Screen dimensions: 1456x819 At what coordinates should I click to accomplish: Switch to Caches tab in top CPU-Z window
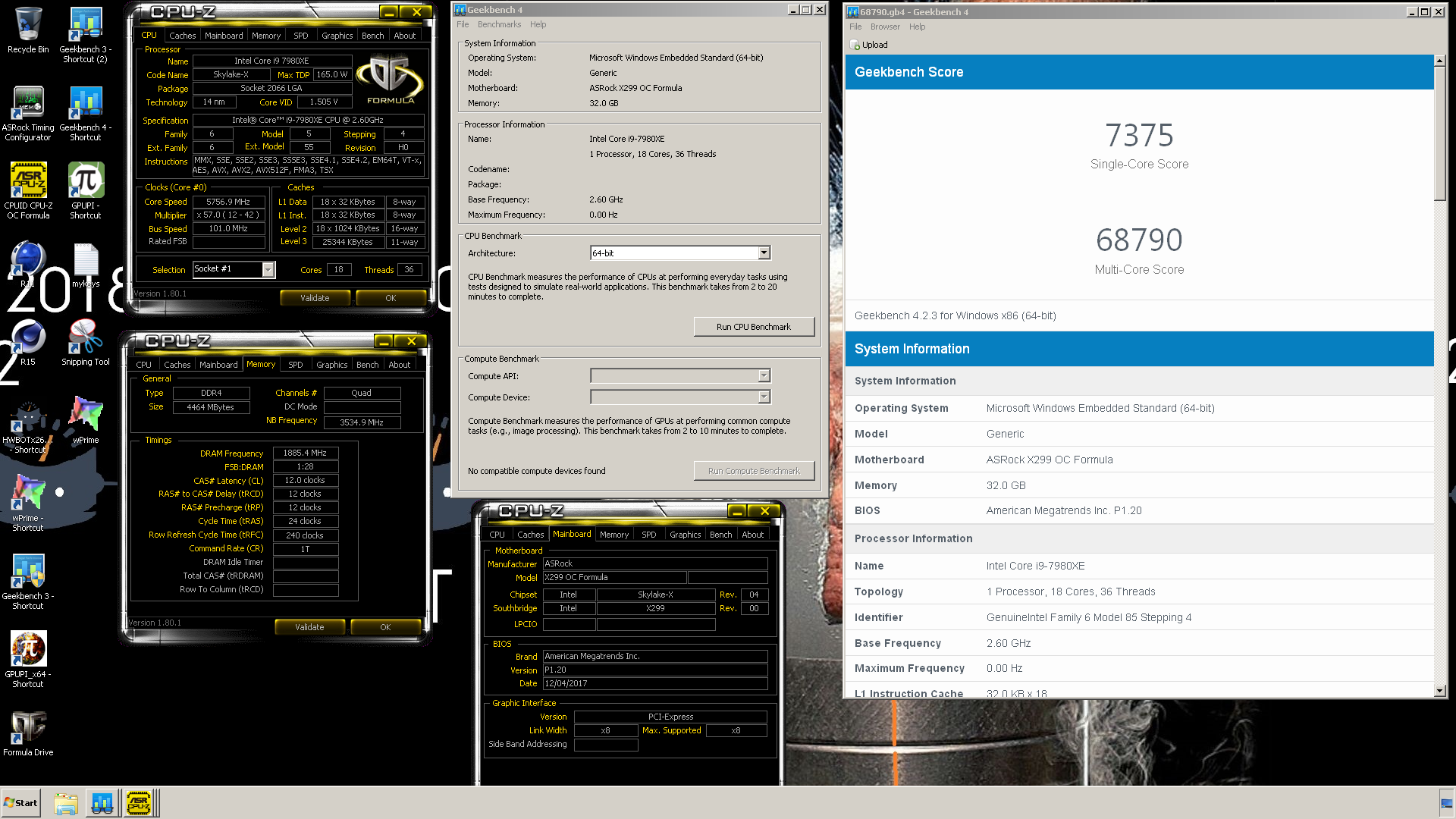click(x=182, y=36)
